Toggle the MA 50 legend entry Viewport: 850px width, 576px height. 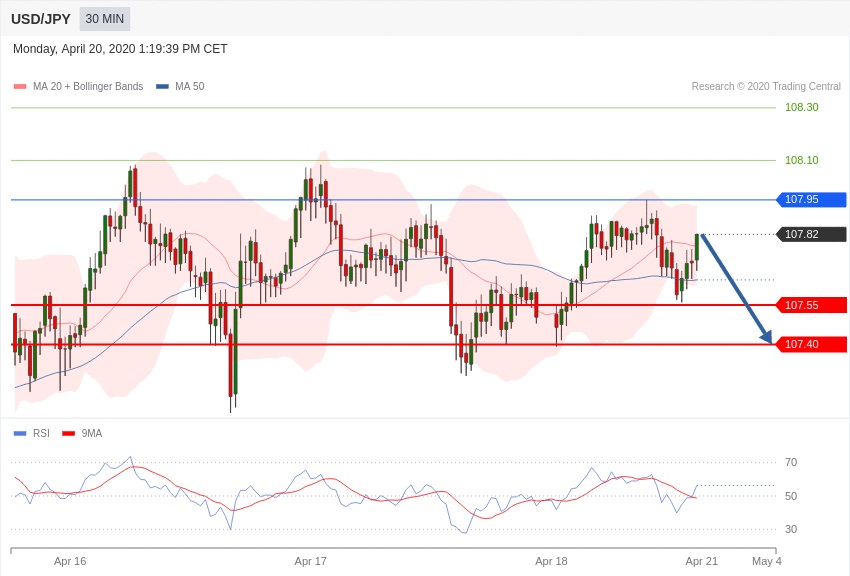click(180, 86)
